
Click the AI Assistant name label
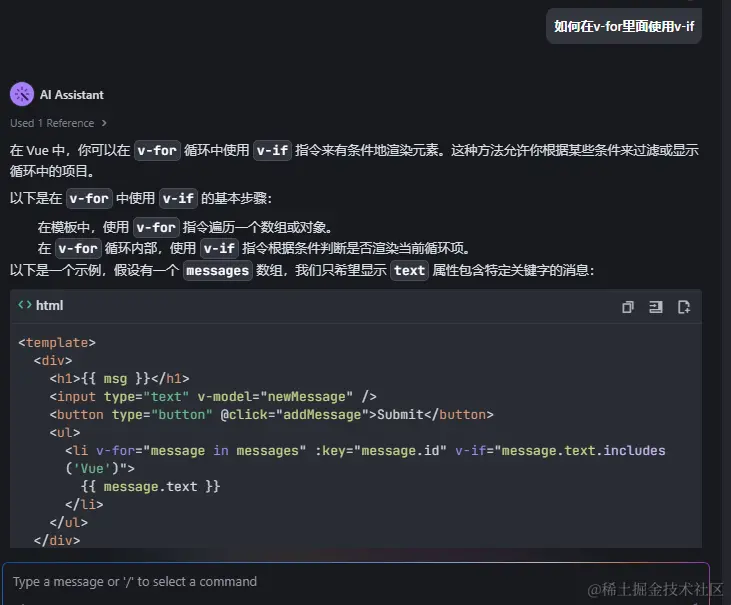tap(72, 95)
